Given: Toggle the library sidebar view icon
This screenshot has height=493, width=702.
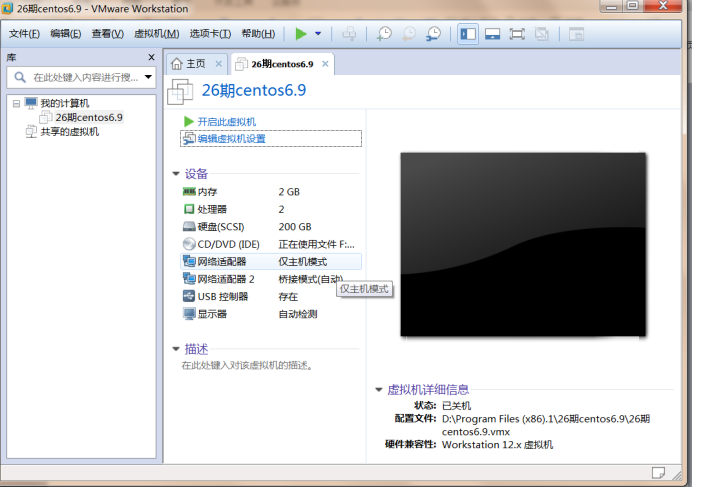Looking at the screenshot, I should click(468, 34).
